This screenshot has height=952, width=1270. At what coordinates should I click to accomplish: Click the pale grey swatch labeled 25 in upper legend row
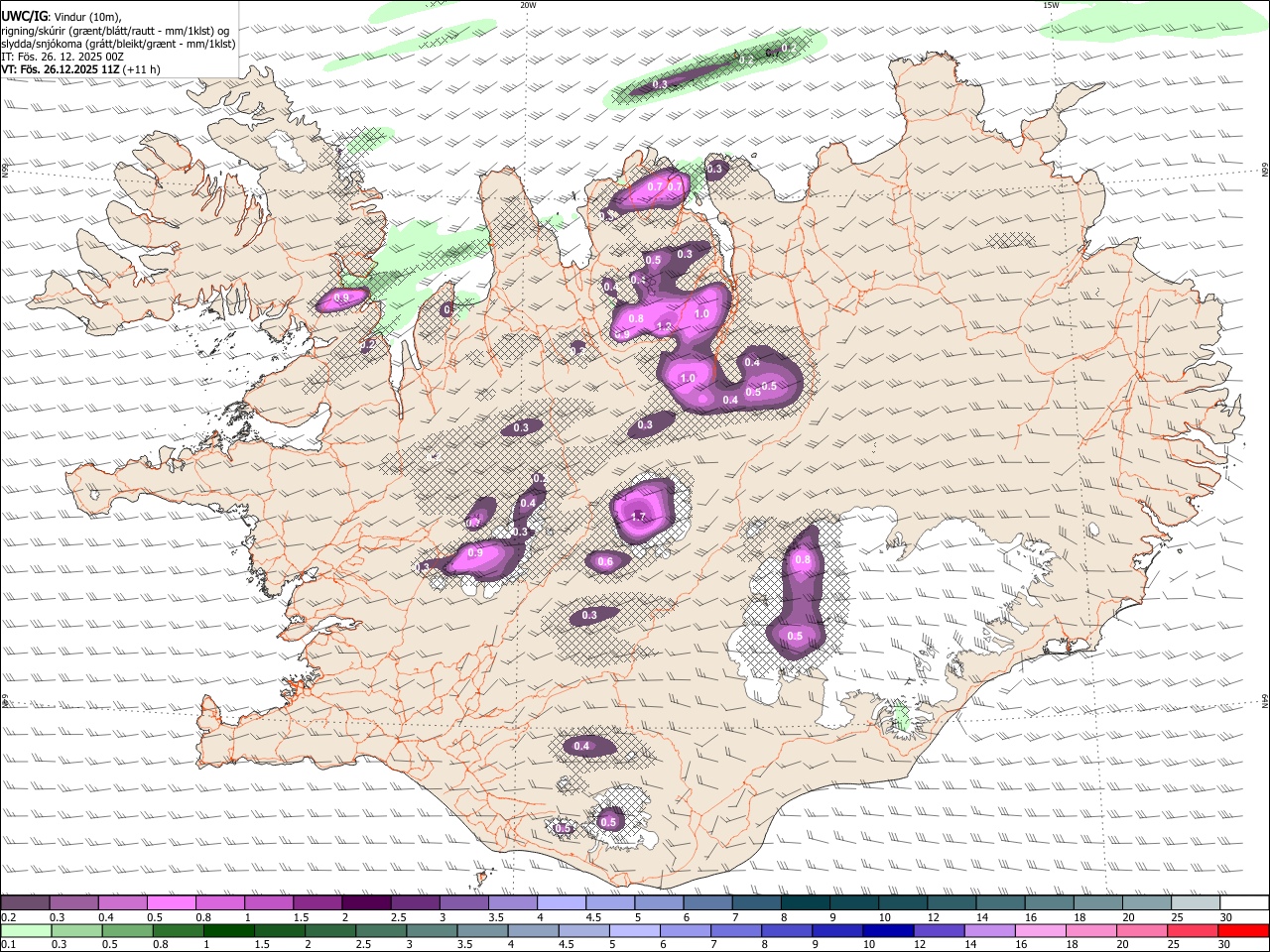pos(1196,903)
